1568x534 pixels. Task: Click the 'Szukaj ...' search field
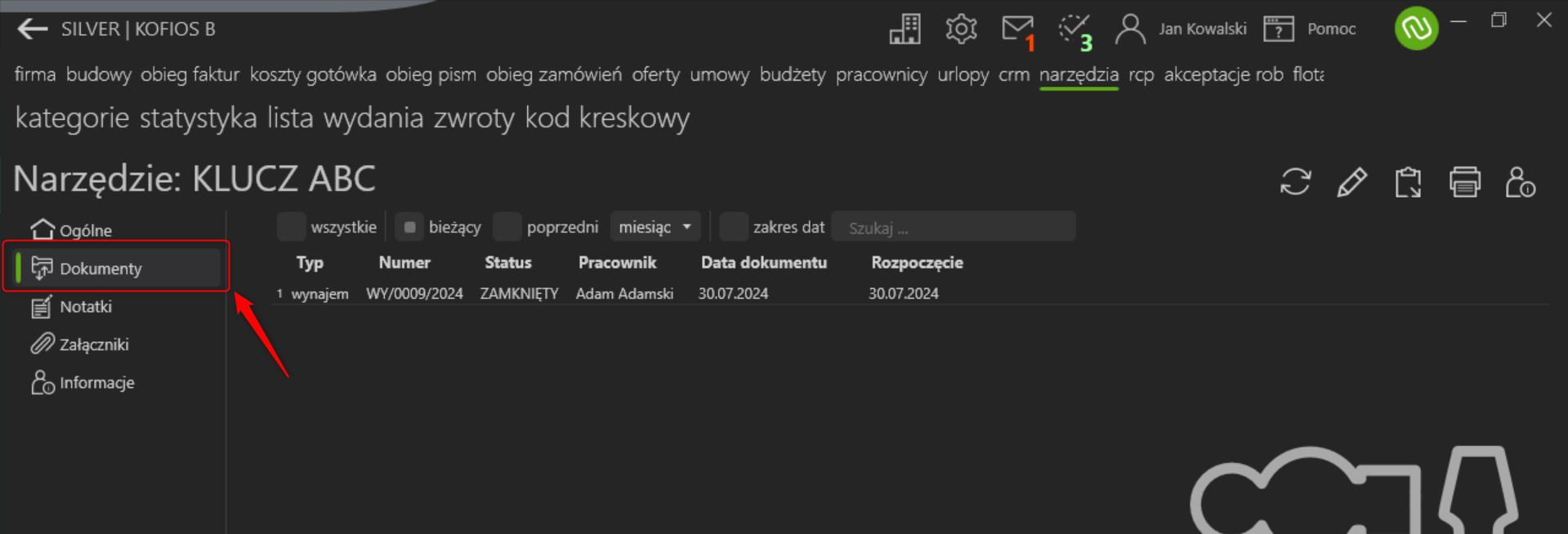(x=954, y=228)
